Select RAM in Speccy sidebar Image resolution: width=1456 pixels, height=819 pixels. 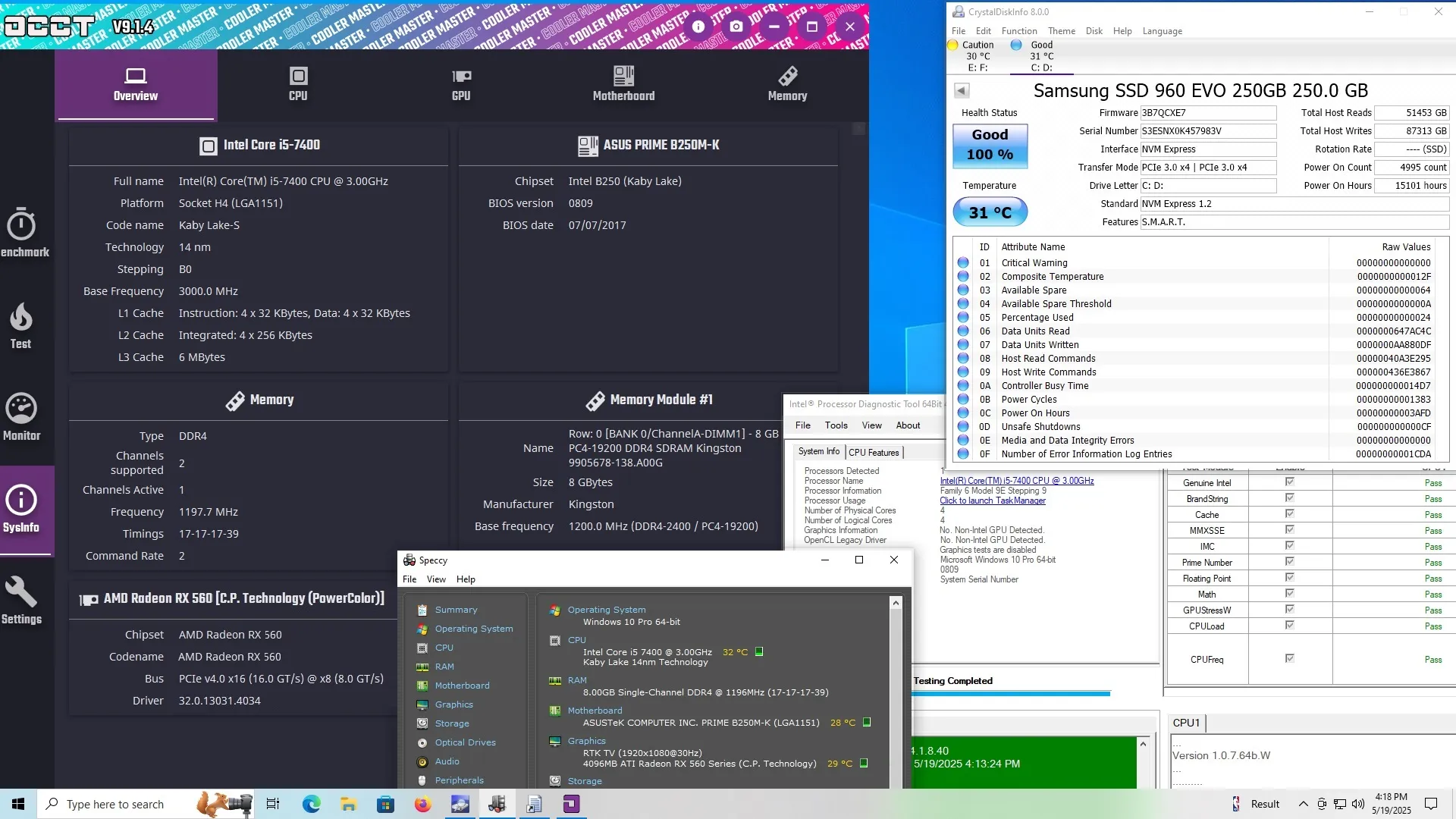444,667
